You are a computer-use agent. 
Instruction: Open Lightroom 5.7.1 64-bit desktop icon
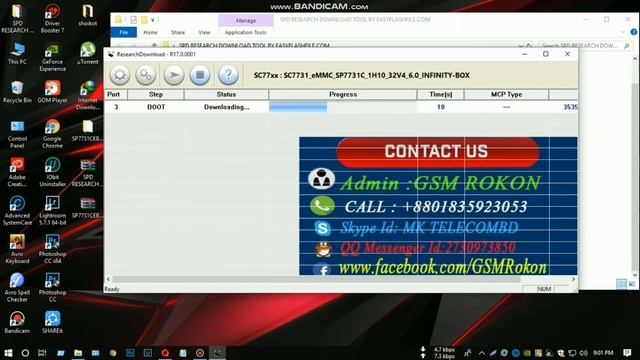[x=52, y=211]
